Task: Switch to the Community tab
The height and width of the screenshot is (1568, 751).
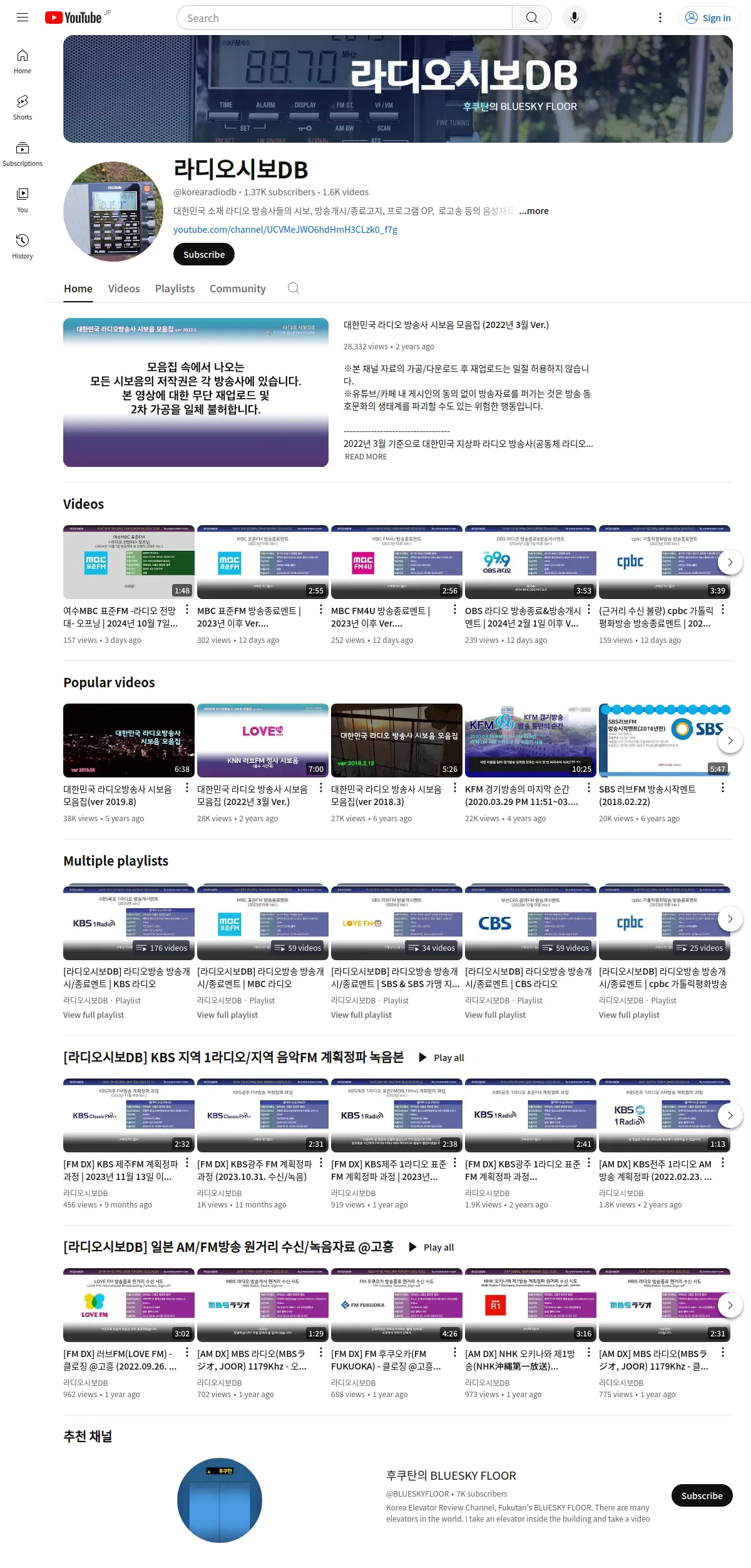Action: (238, 289)
